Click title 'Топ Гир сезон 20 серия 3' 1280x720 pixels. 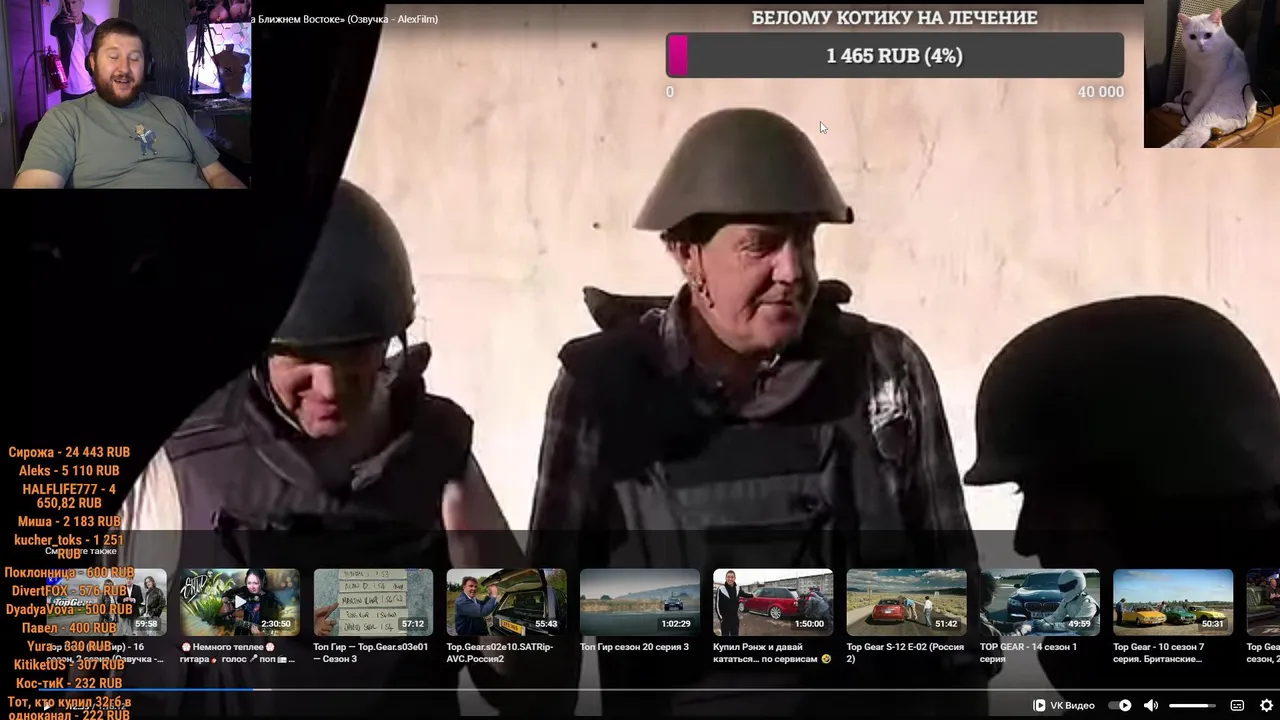(x=634, y=647)
